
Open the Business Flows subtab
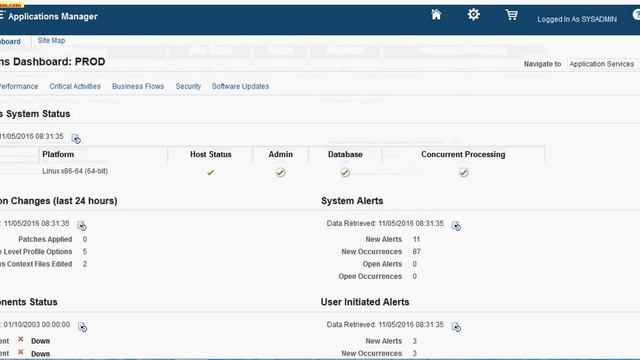click(x=138, y=87)
